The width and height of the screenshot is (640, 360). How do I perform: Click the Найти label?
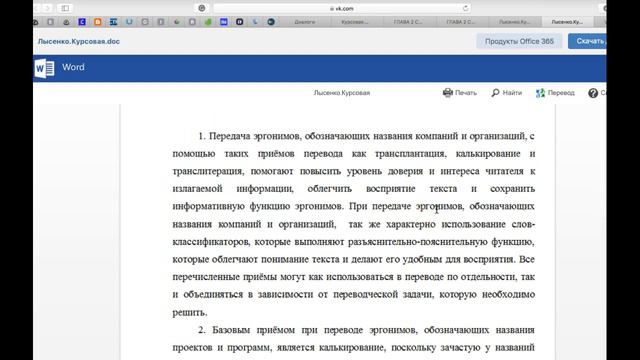click(512, 93)
